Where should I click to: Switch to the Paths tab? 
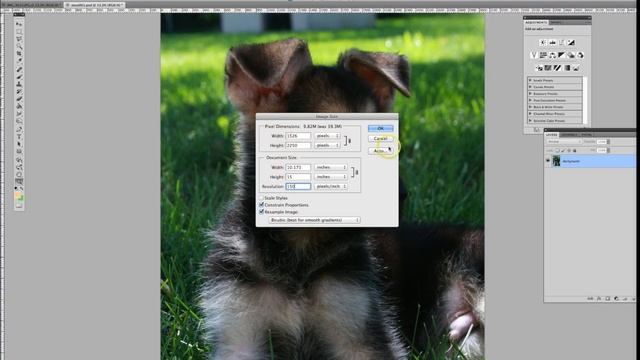click(587, 134)
